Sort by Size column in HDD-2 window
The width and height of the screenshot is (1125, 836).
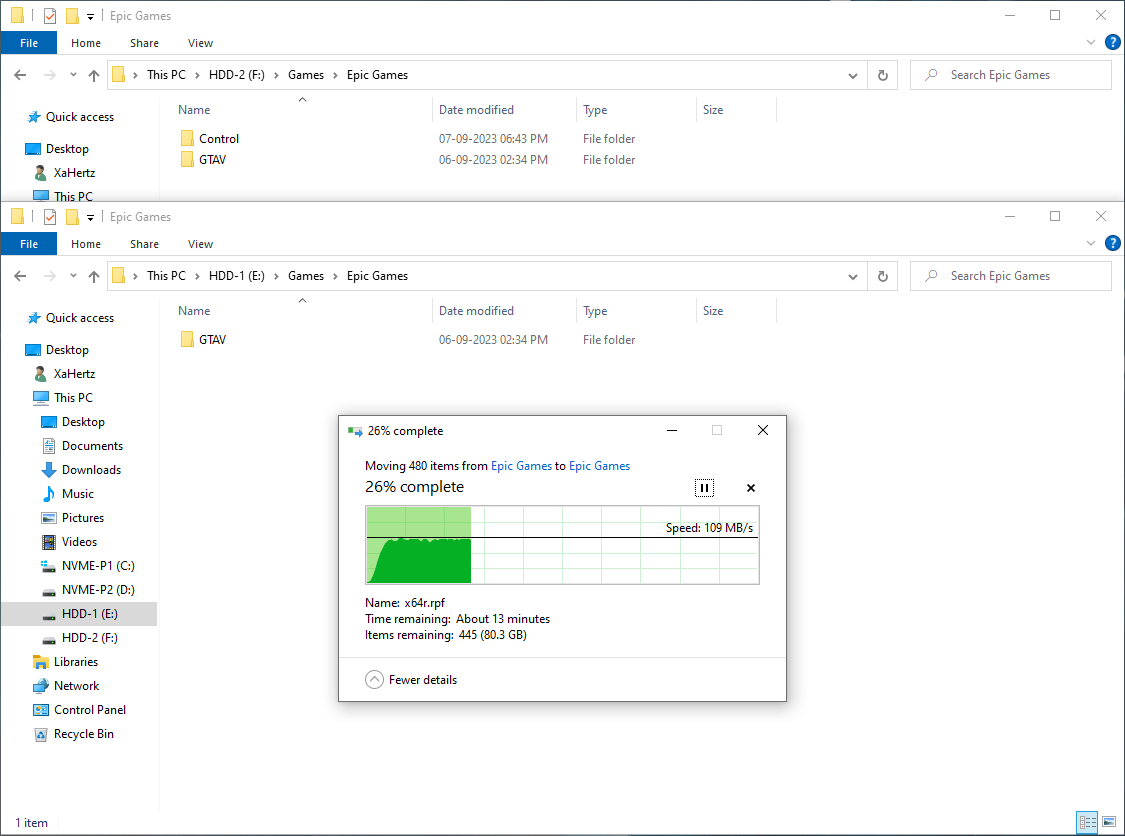tap(712, 110)
